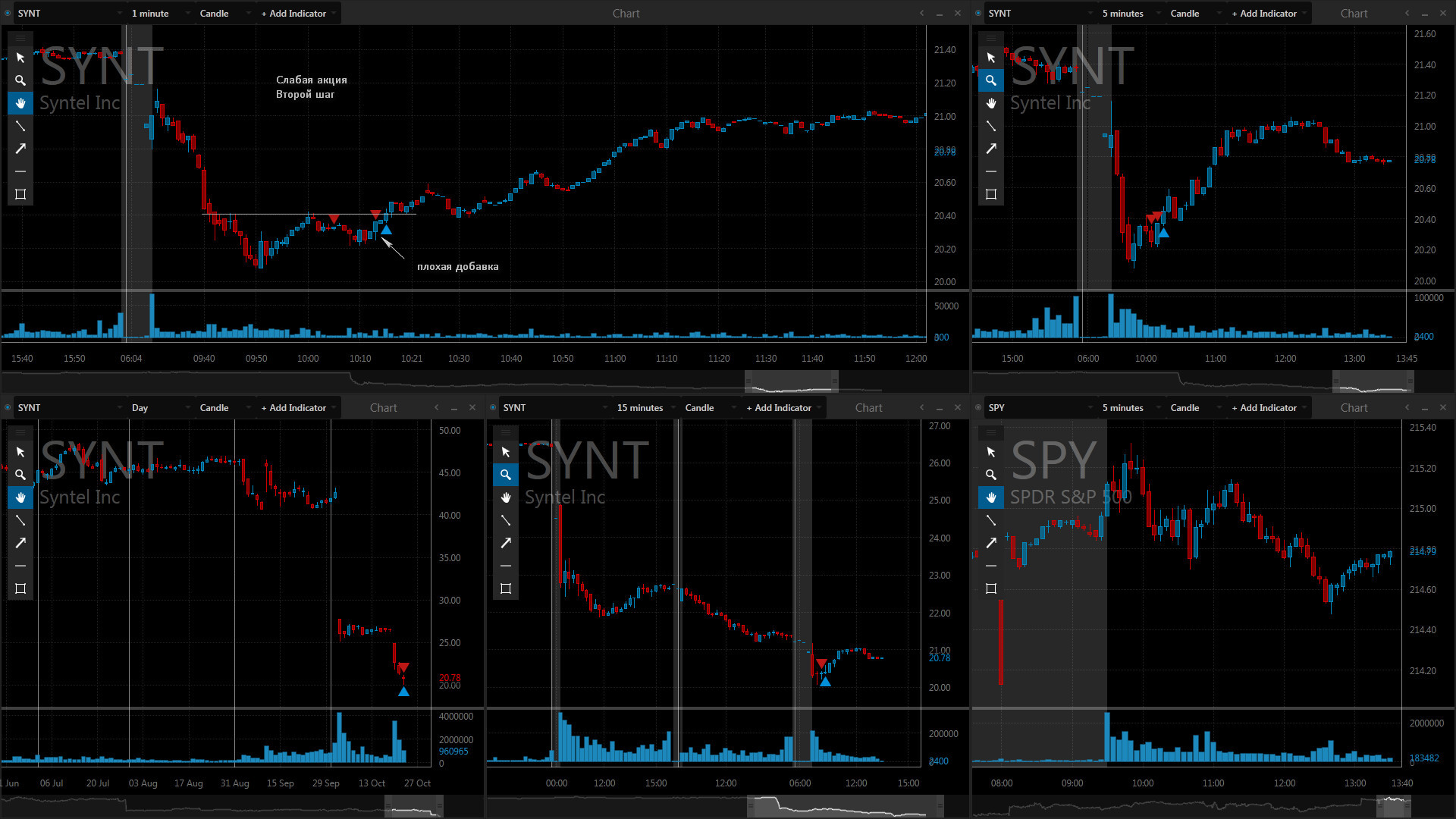Select rectangle tool in SYNT 5 minutes chart
Image resolution: width=1456 pixels, height=819 pixels.
991,194
